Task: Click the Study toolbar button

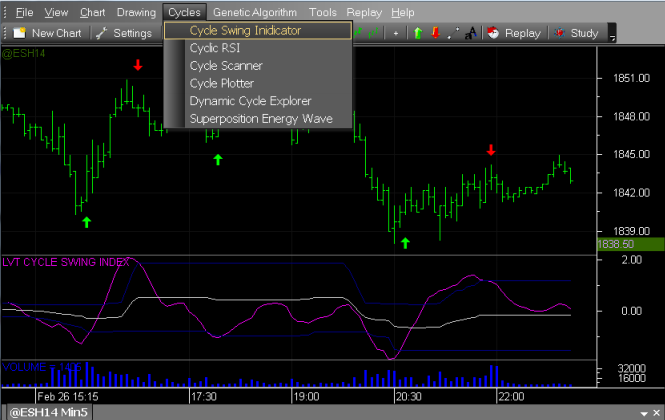Action: [x=576, y=33]
